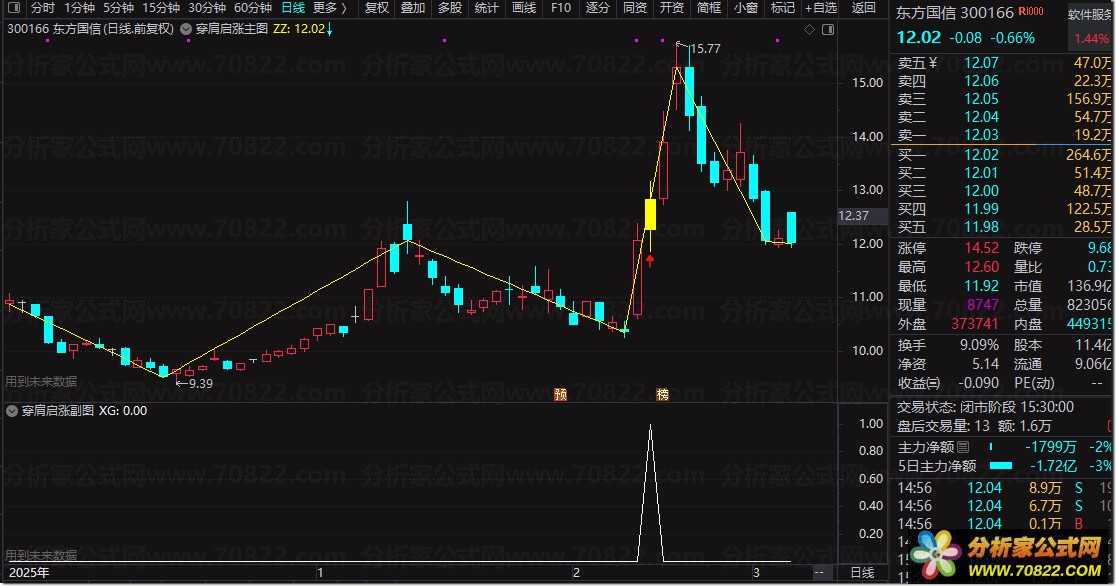Expand 更多 period options
This screenshot has height=587, width=1118.
point(330,8)
